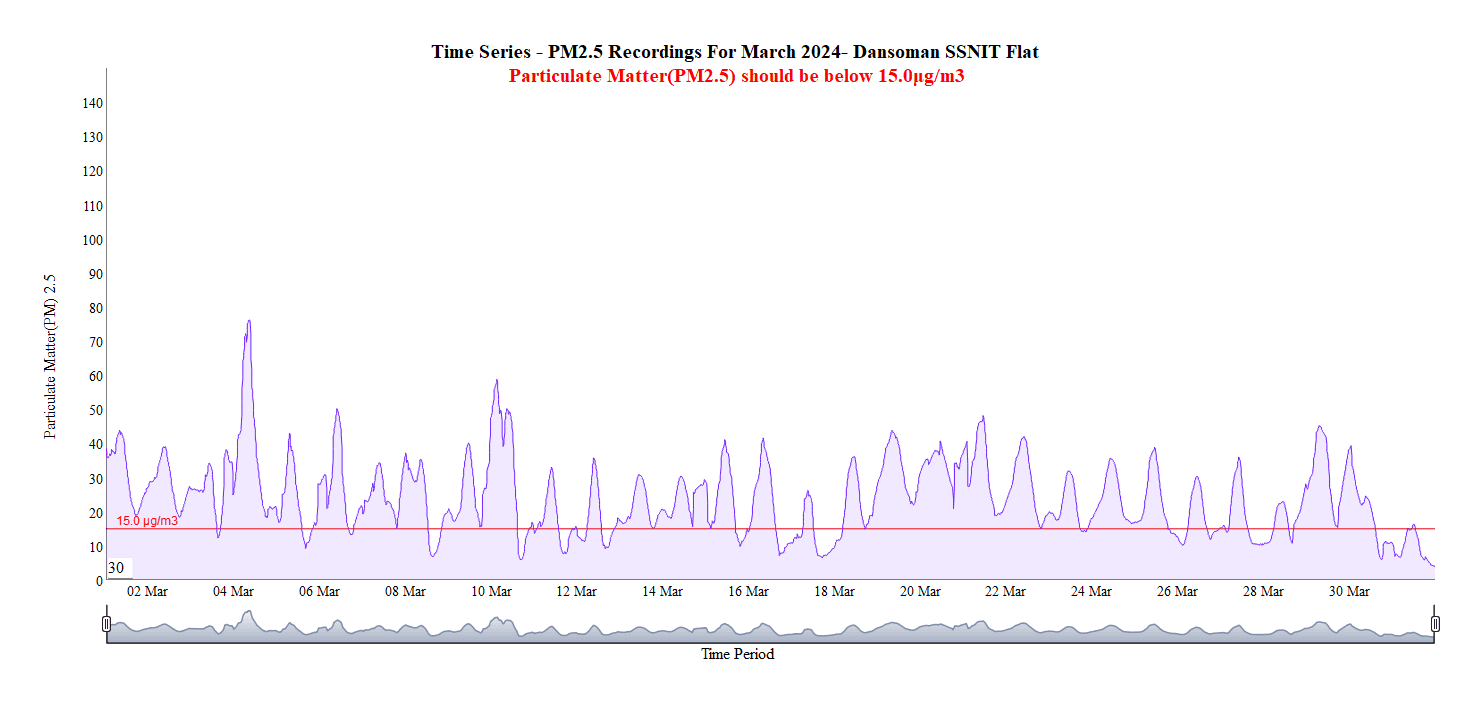Click the 100 value on the y-axis
The width and height of the screenshot is (1480, 702).
coord(92,240)
